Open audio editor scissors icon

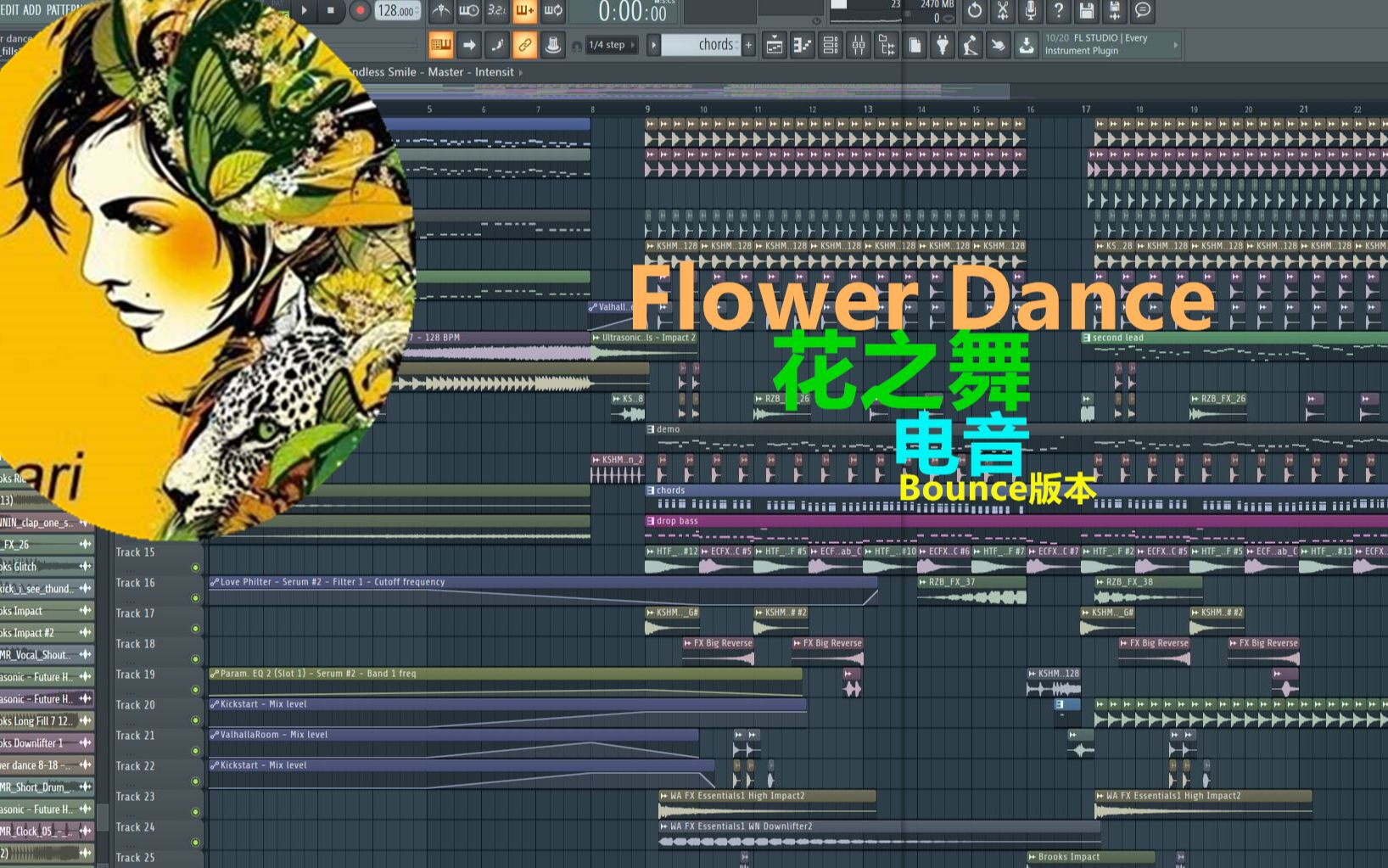point(1003,10)
